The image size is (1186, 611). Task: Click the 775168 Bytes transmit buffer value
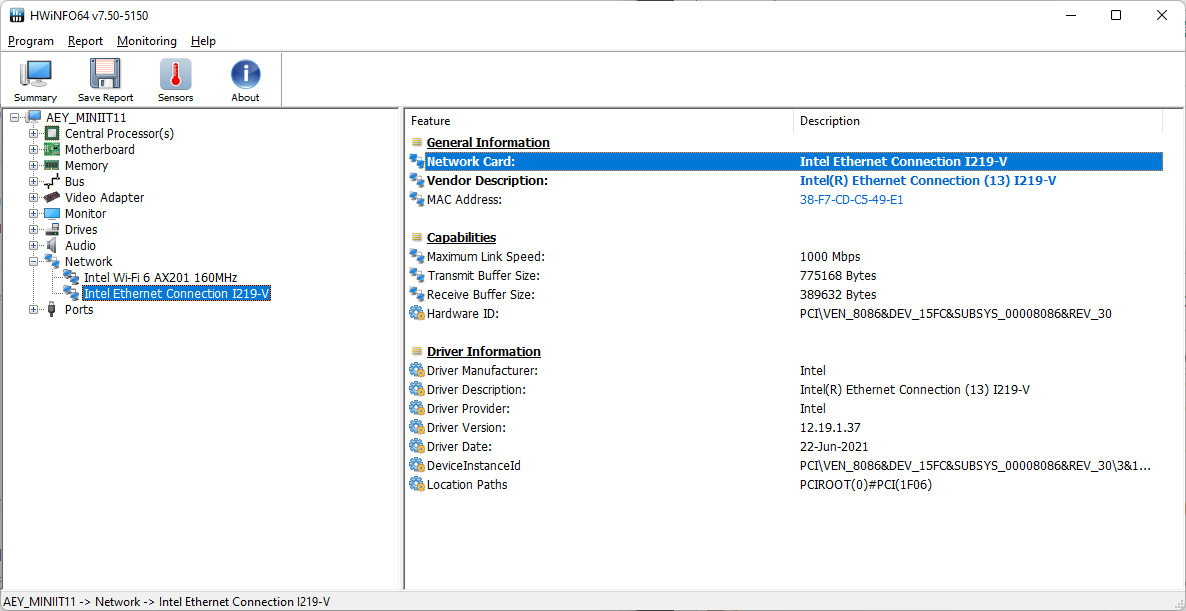click(x=838, y=275)
